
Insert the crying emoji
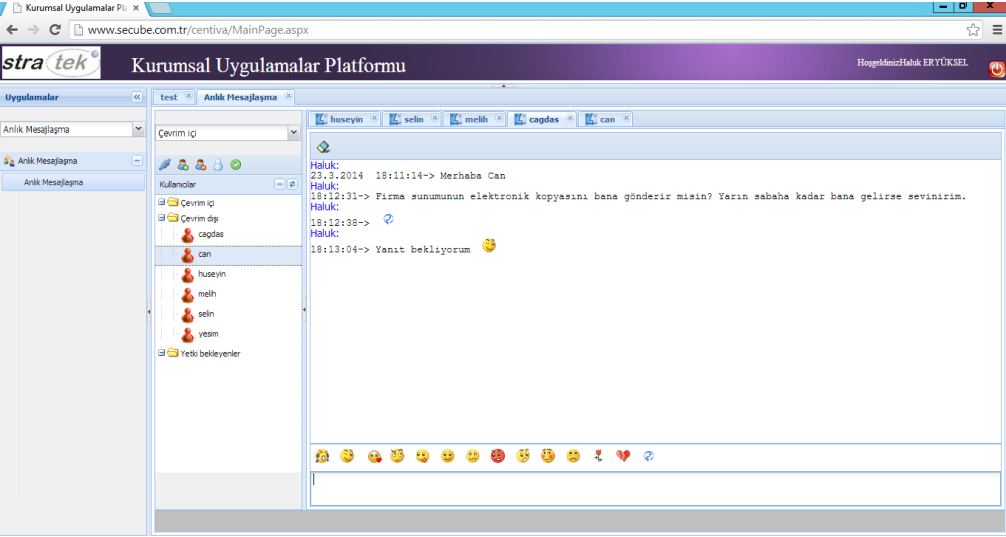323,456
